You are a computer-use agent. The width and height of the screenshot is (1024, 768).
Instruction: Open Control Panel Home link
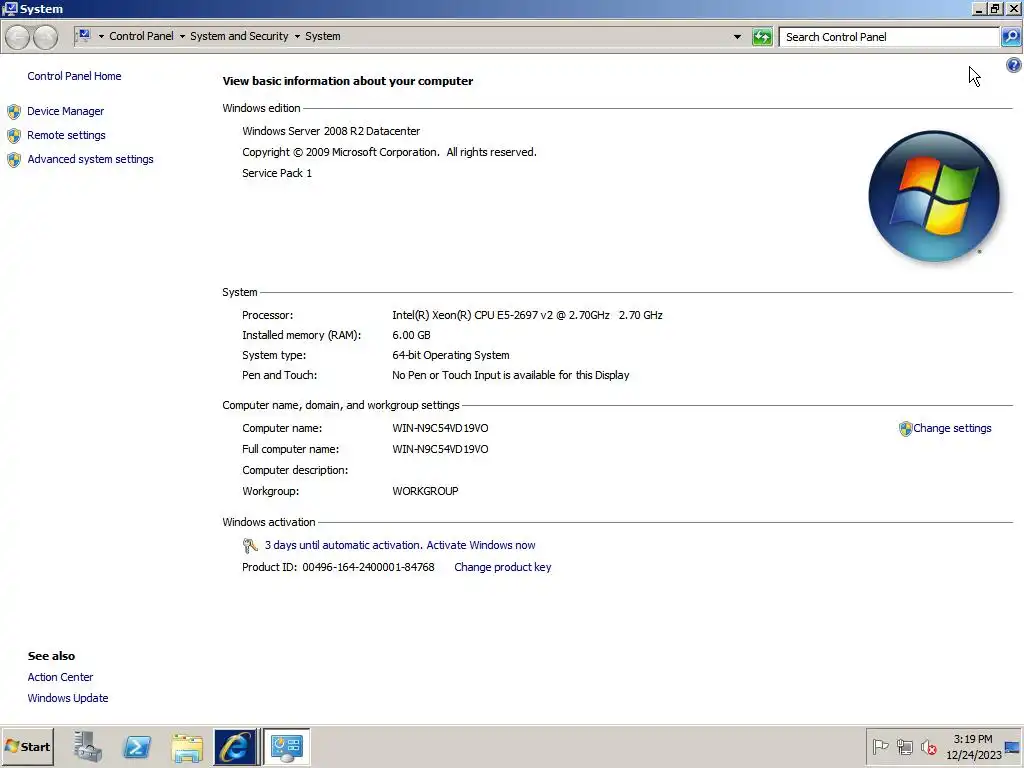(74, 76)
